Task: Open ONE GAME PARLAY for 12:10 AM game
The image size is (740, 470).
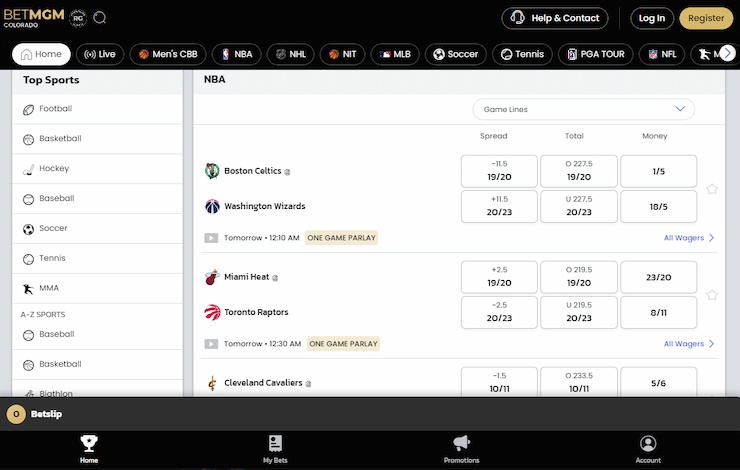Action: (x=341, y=238)
